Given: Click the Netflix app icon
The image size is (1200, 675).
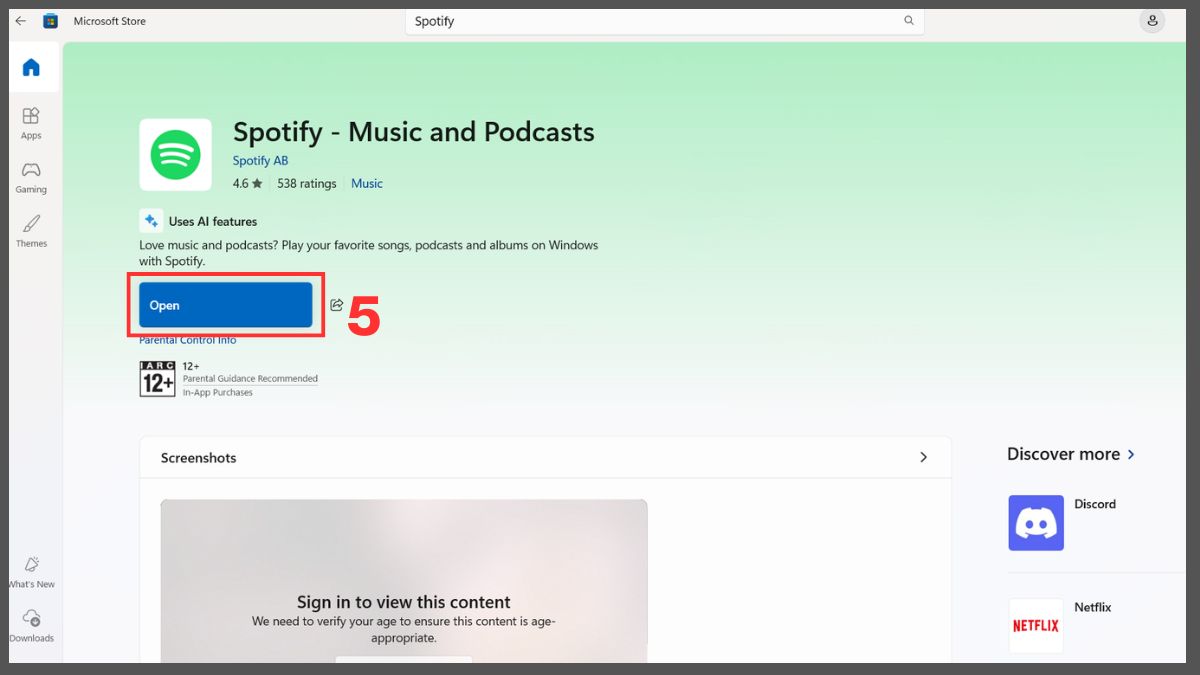Looking at the screenshot, I should pyautogui.click(x=1036, y=626).
